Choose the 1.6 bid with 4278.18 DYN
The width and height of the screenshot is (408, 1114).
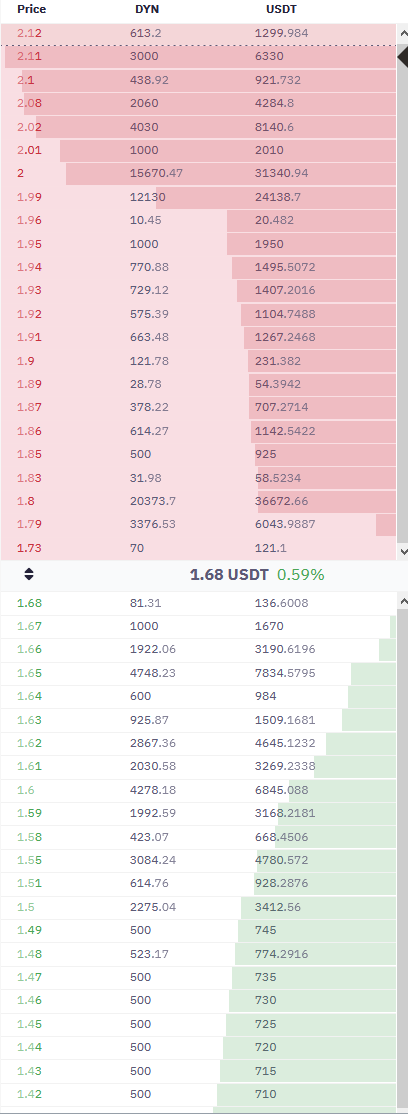click(x=198, y=790)
